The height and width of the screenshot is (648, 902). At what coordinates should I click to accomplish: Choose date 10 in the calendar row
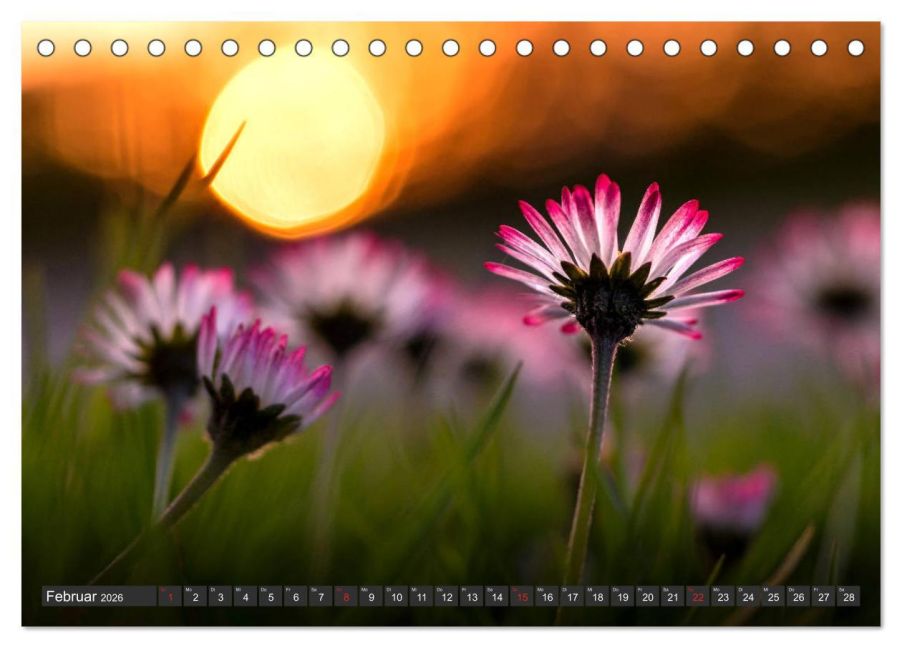pos(396,596)
